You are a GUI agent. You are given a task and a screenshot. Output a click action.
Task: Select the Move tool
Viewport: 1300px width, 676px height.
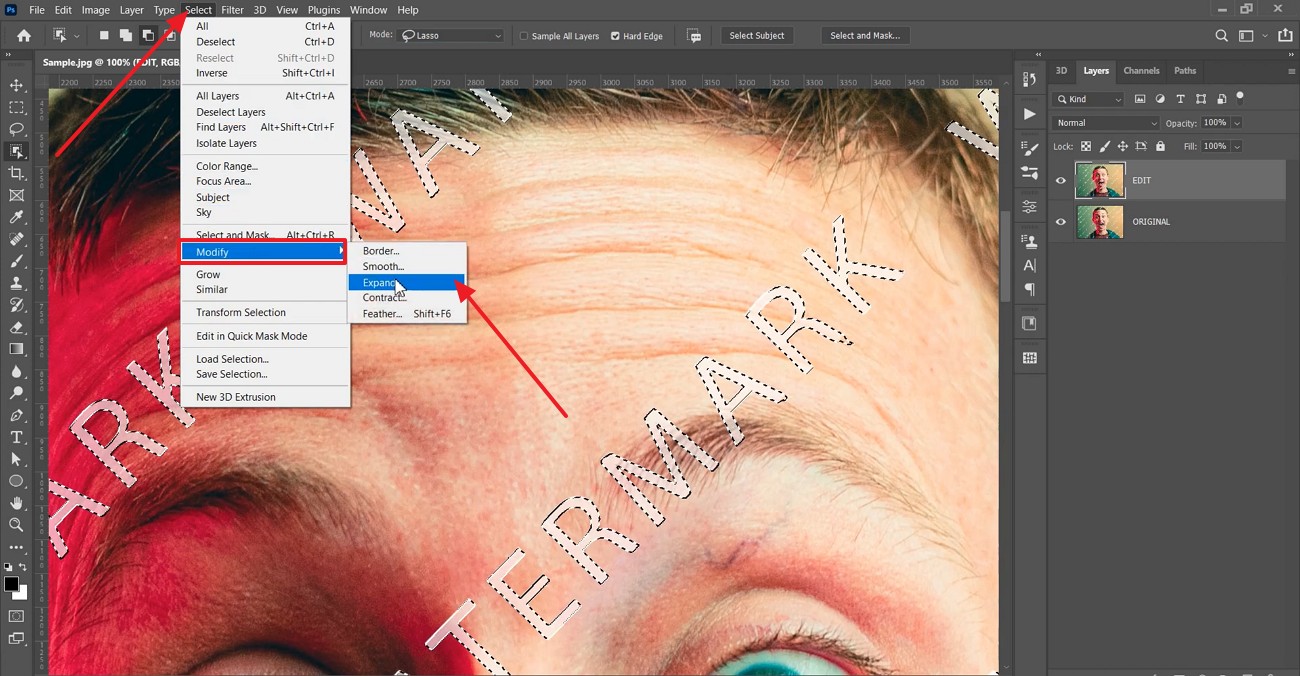(x=16, y=86)
